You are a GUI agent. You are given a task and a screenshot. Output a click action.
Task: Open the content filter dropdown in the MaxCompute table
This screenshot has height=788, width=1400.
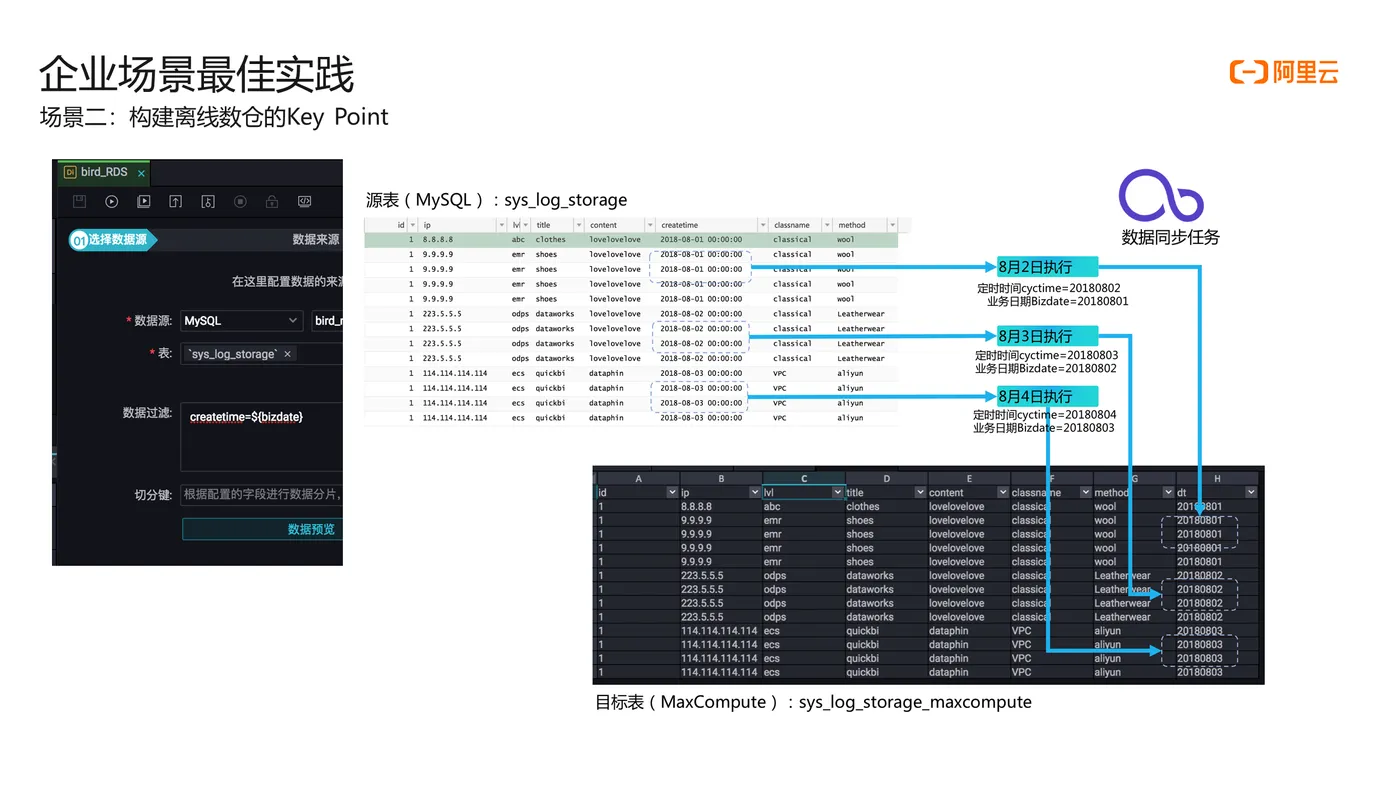pos(1002,492)
